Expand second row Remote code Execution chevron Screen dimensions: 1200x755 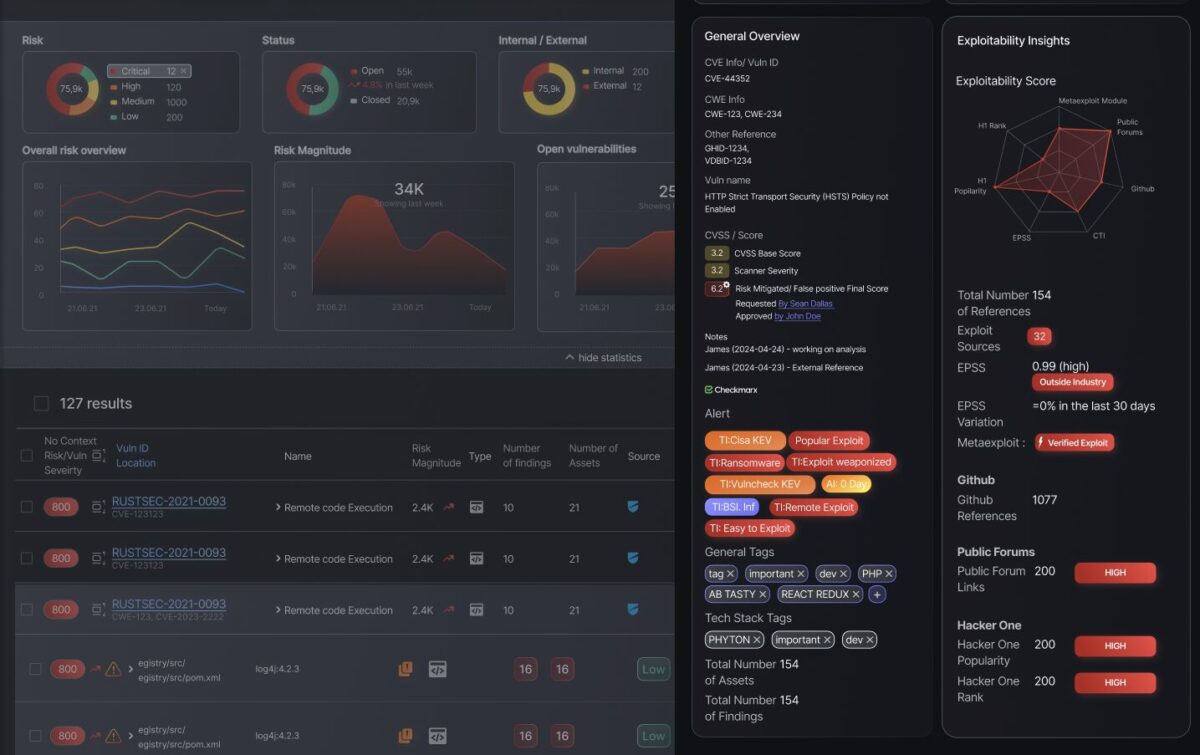[278, 559]
